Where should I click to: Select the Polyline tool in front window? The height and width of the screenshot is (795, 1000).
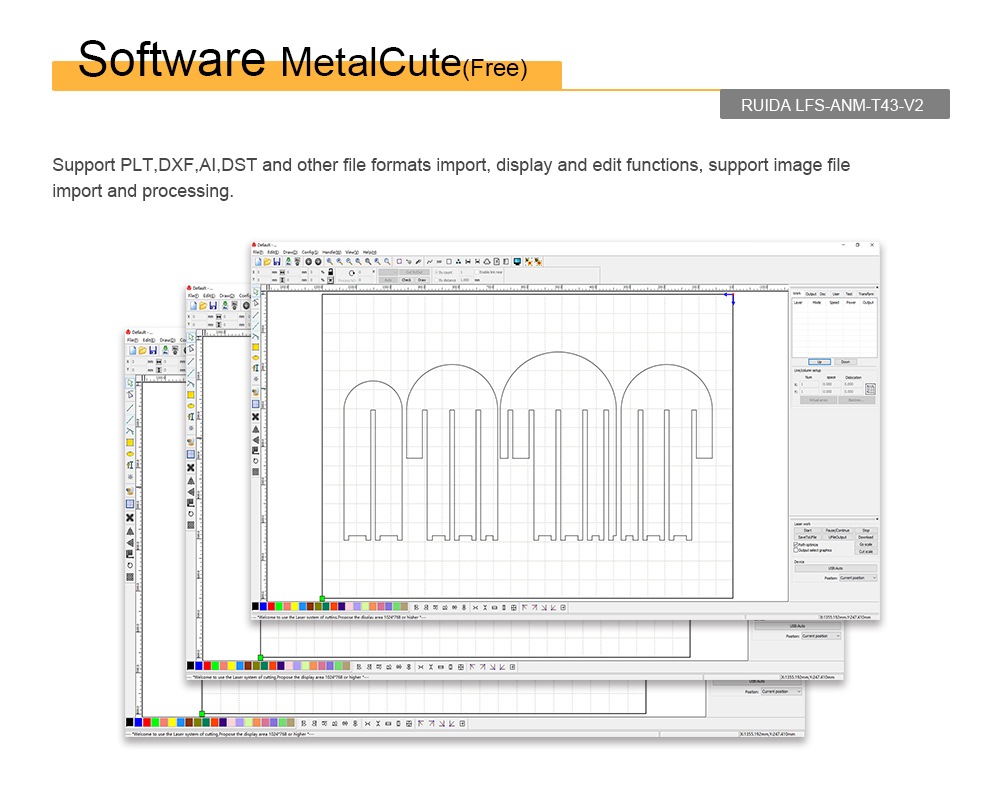coord(256,326)
